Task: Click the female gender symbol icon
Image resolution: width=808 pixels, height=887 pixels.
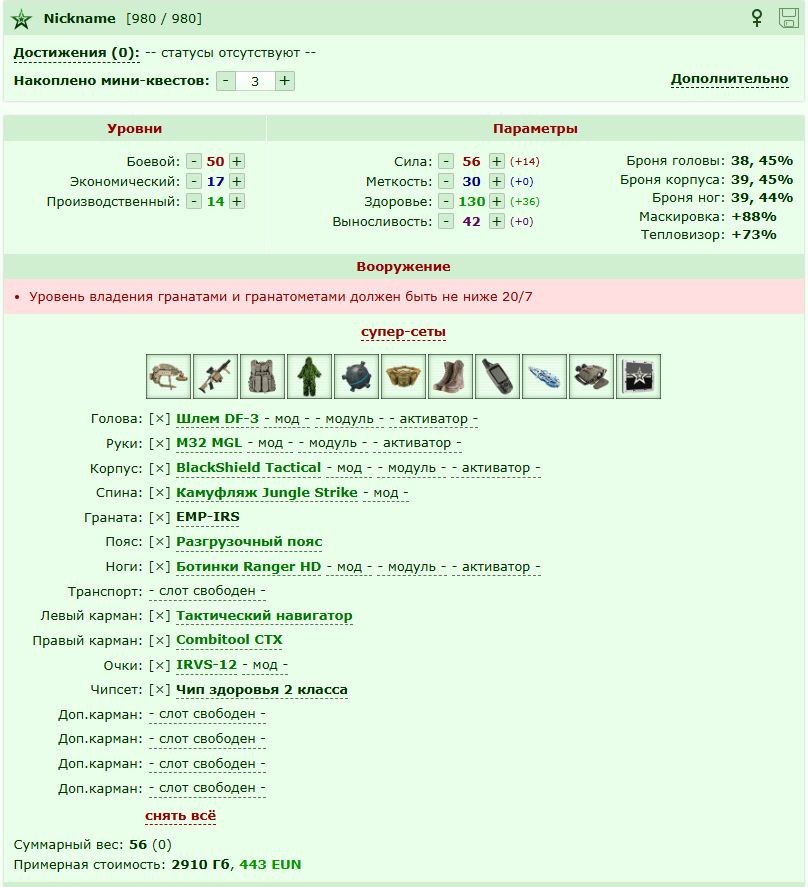Action: pos(757,18)
